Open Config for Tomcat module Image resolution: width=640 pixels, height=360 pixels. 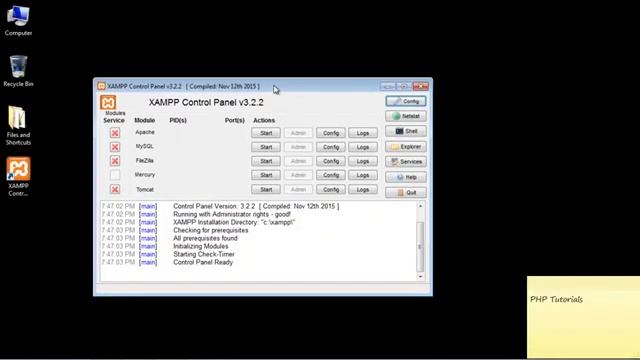coord(331,189)
